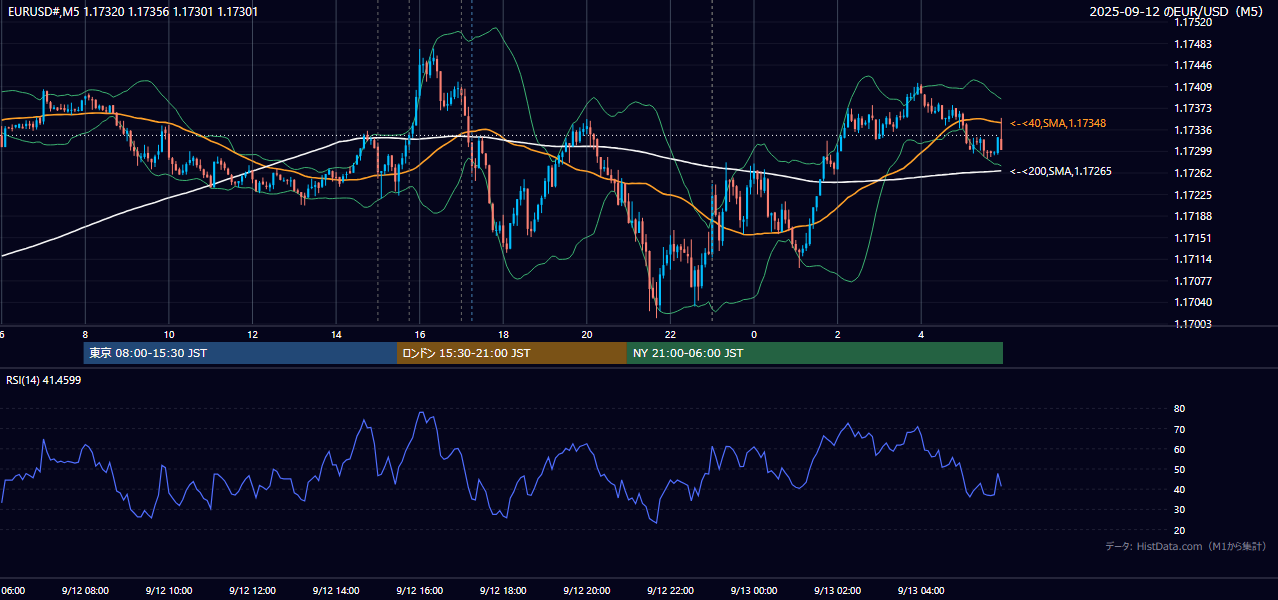Screen dimensions: 1278x600
Task: Click the RSI axis level 60
Action: tap(1179, 449)
